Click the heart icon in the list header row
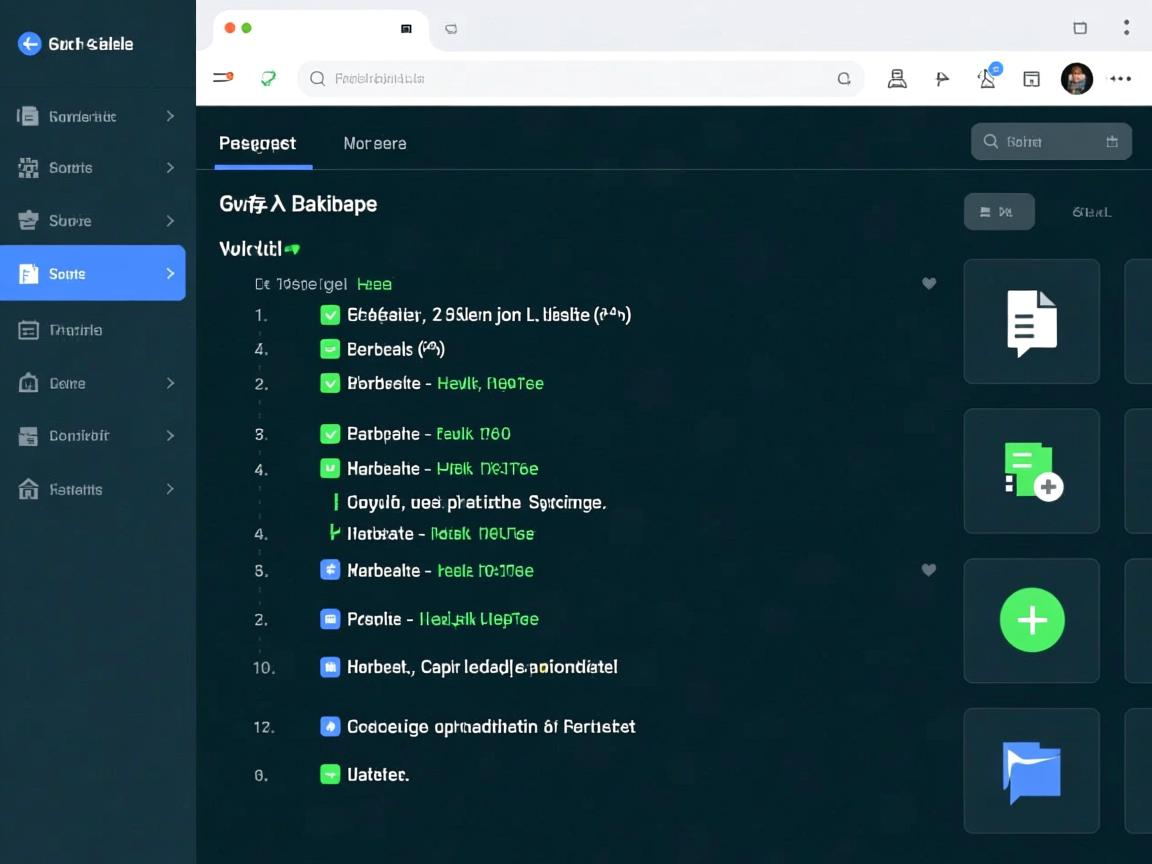The width and height of the screenshot is (1152, 864). (x=928, y=284)
